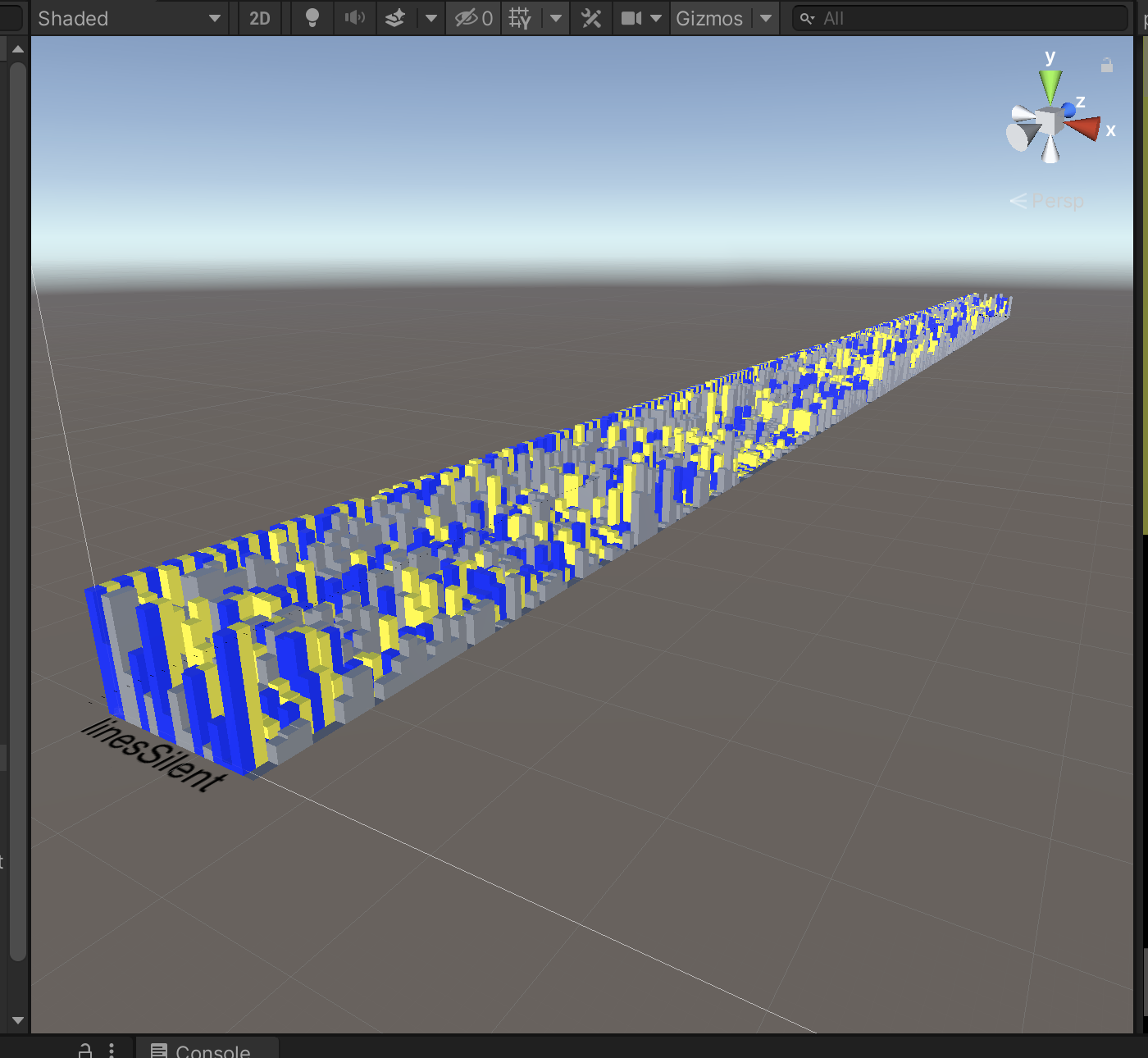Image resolution: width=1148 pixels, height=1058 pixels.
Task: Open the component tools wrench icon
Action: tap(591, 18)
